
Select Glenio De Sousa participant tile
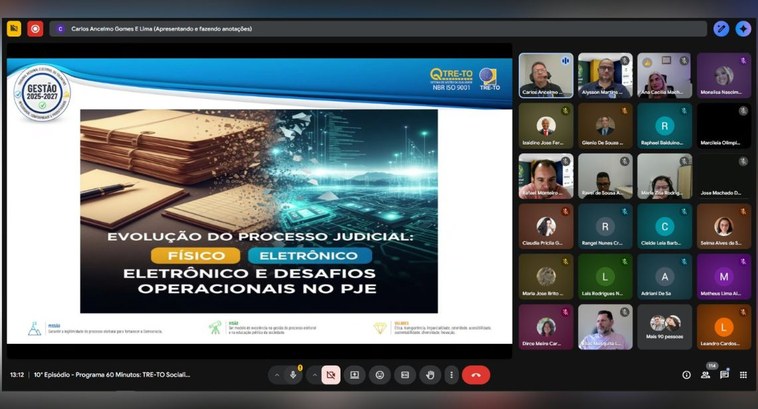point(605,126)
